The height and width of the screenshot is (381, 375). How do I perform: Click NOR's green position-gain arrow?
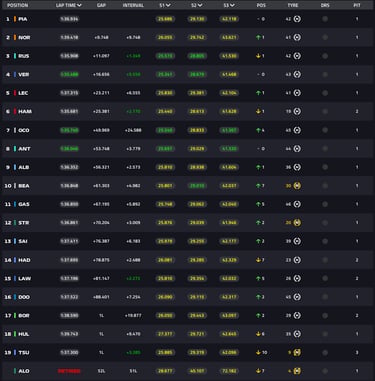pyautogui.click(x=258, y=37)
